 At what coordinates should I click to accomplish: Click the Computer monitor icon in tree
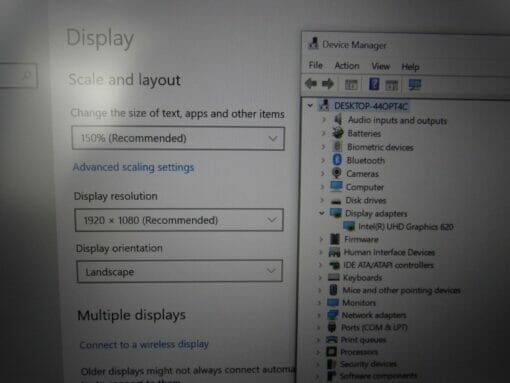point(336,186)
